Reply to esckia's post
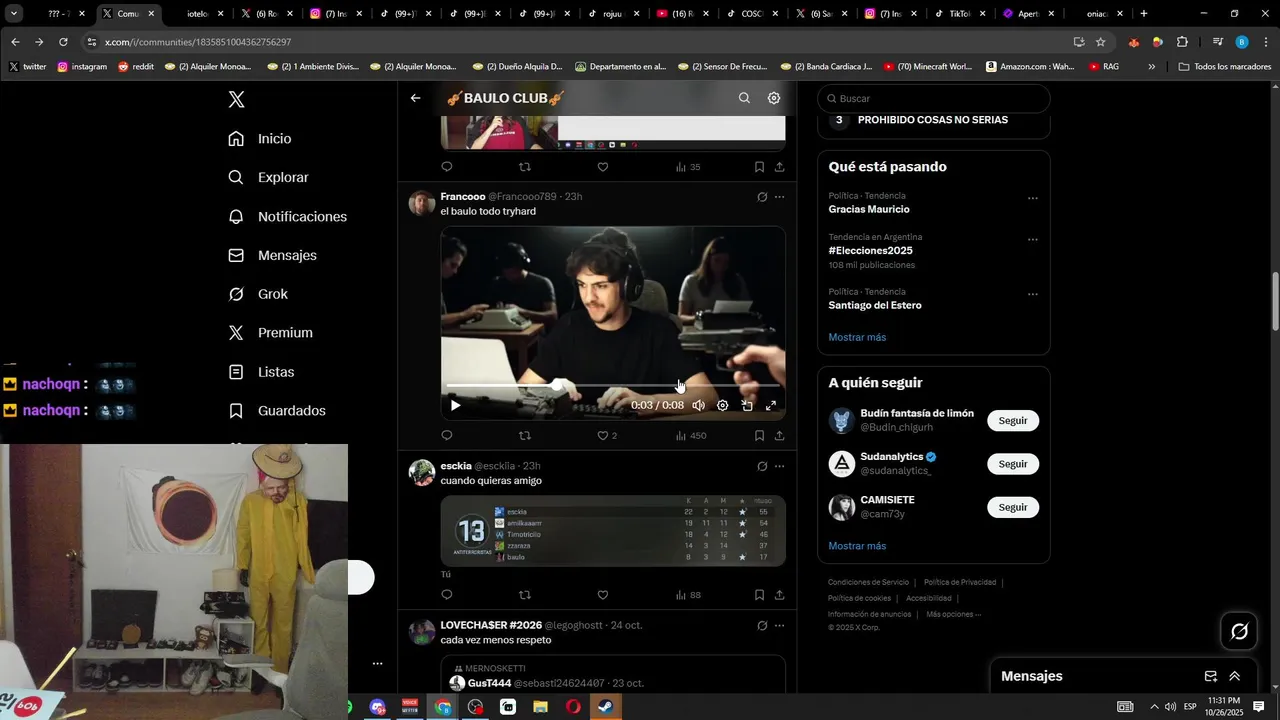This screenshot has width=1280, height=720. [x=447, y=595]
